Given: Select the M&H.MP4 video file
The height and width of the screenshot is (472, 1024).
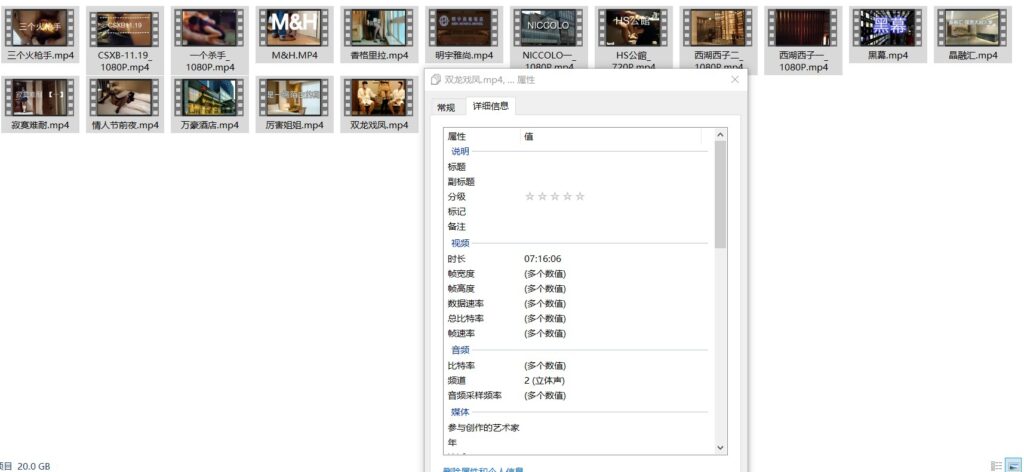Looking at the screenshot, I should 293,27.
